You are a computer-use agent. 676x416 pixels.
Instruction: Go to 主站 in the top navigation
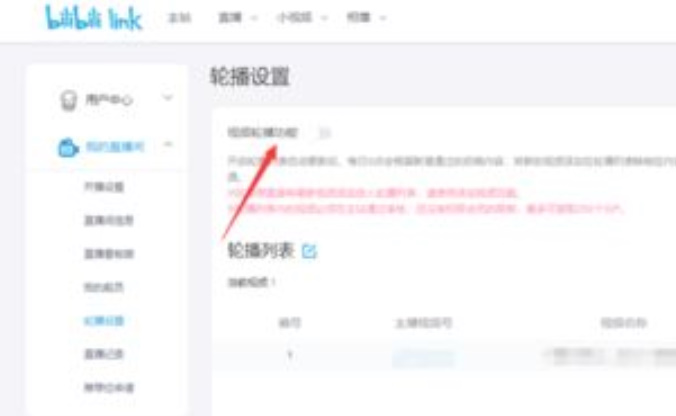(x=179, y=18)
